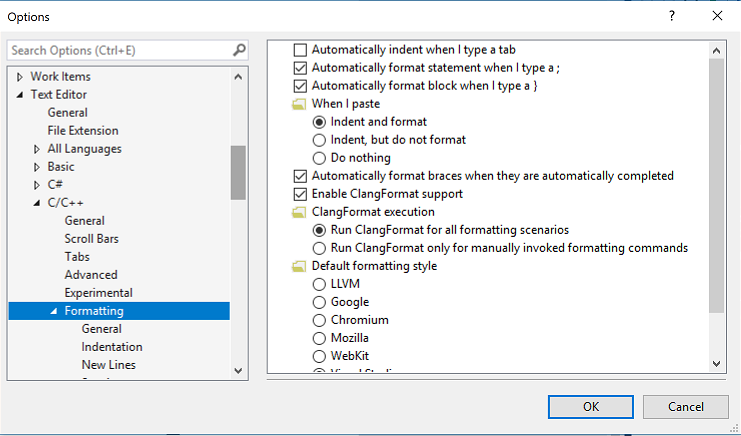Open the Scroll Bars options page
The image size is (741, 436).
click(x=92, y=239)
